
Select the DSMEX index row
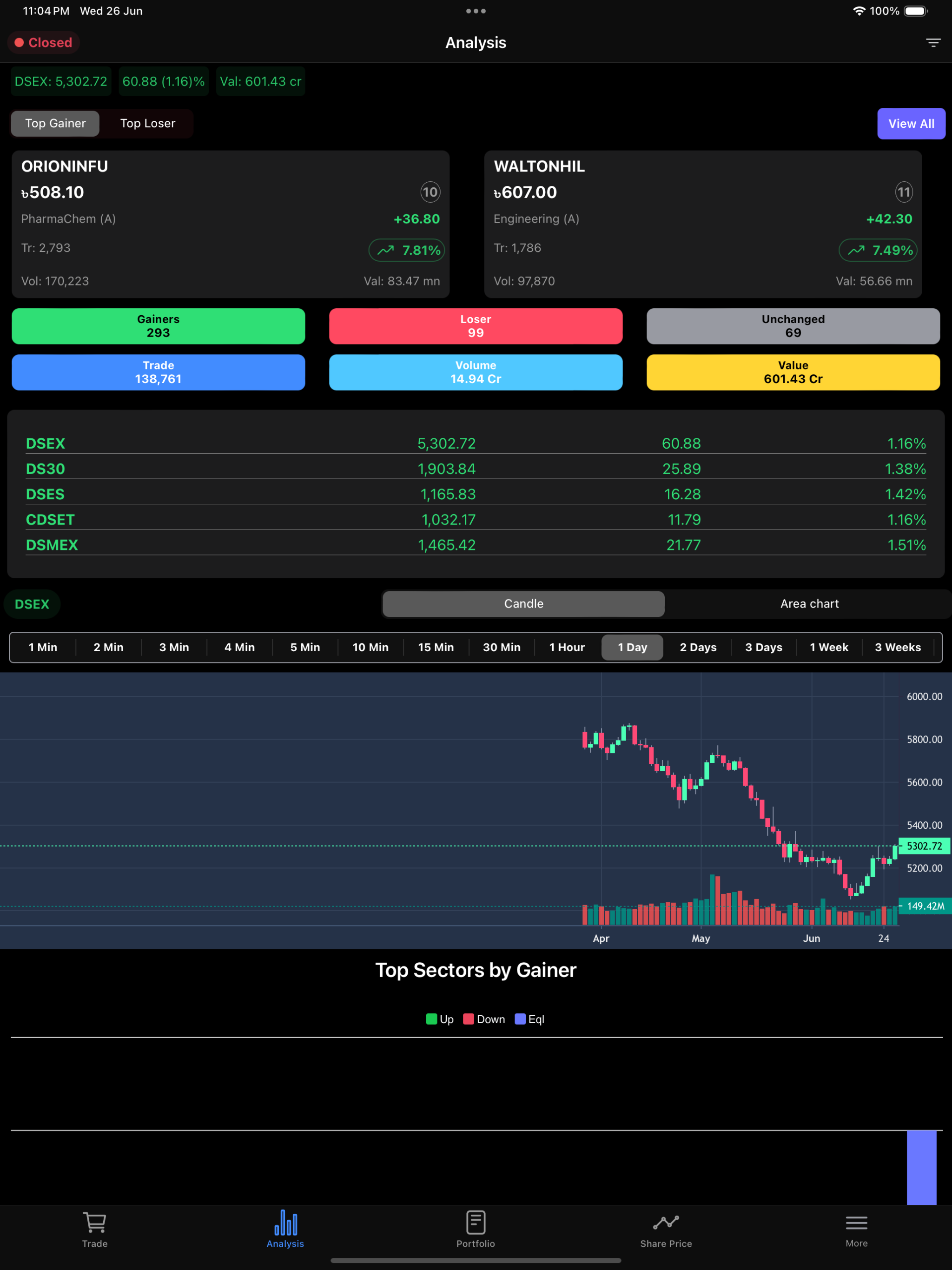[x=476, y=544]
